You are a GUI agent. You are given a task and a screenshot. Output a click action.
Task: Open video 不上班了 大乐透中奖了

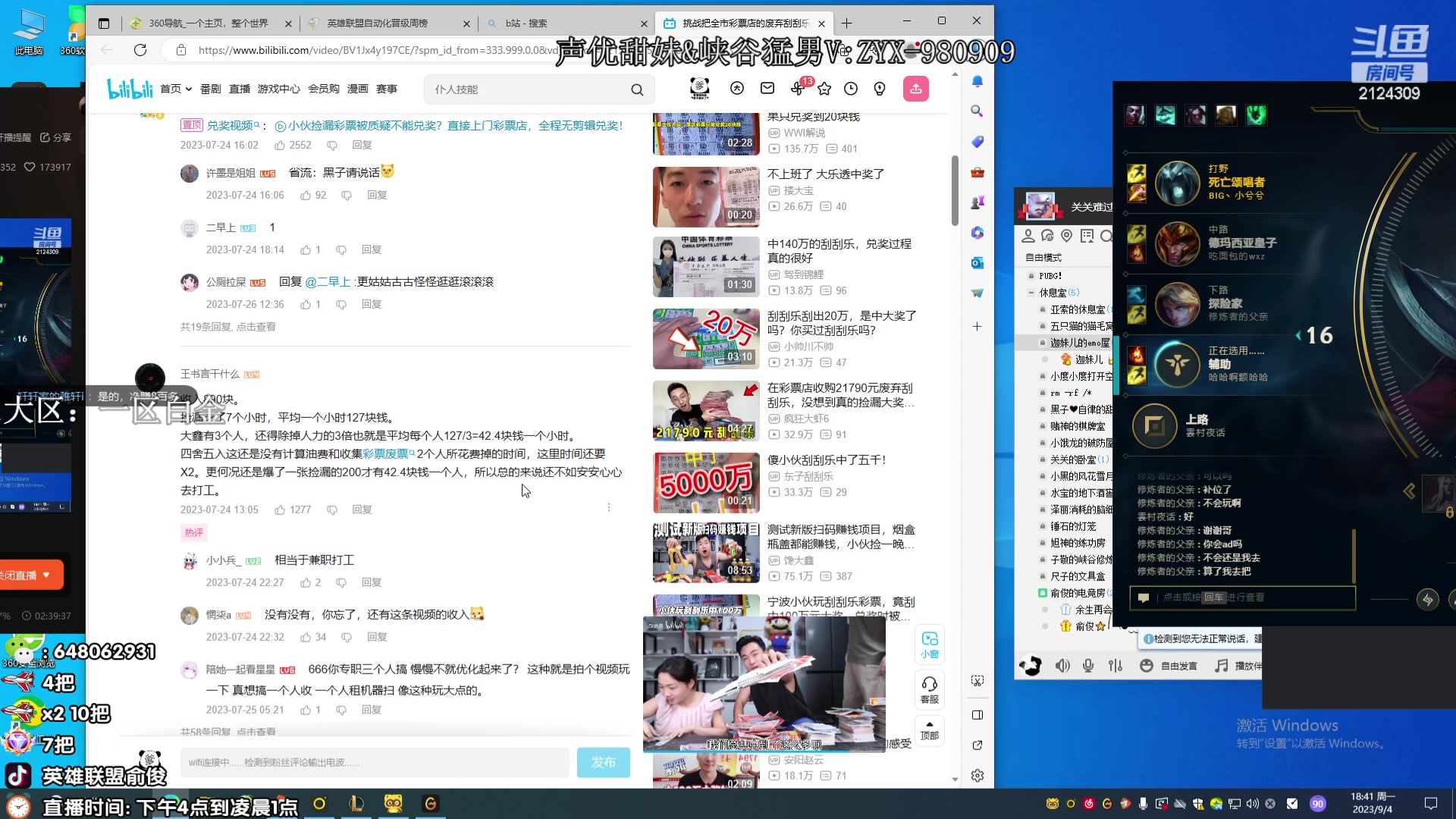point(826,174)
